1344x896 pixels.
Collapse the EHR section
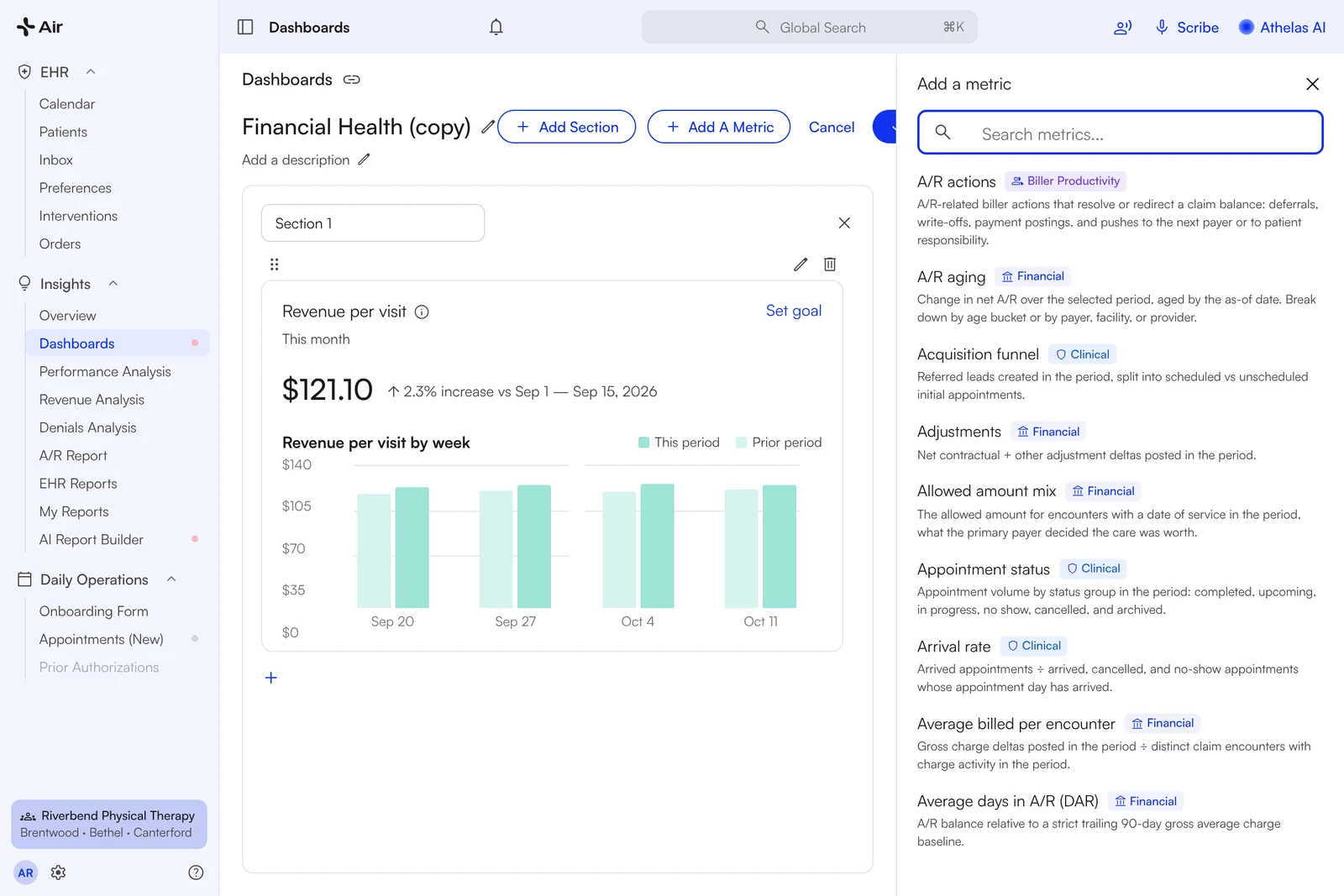91,72
